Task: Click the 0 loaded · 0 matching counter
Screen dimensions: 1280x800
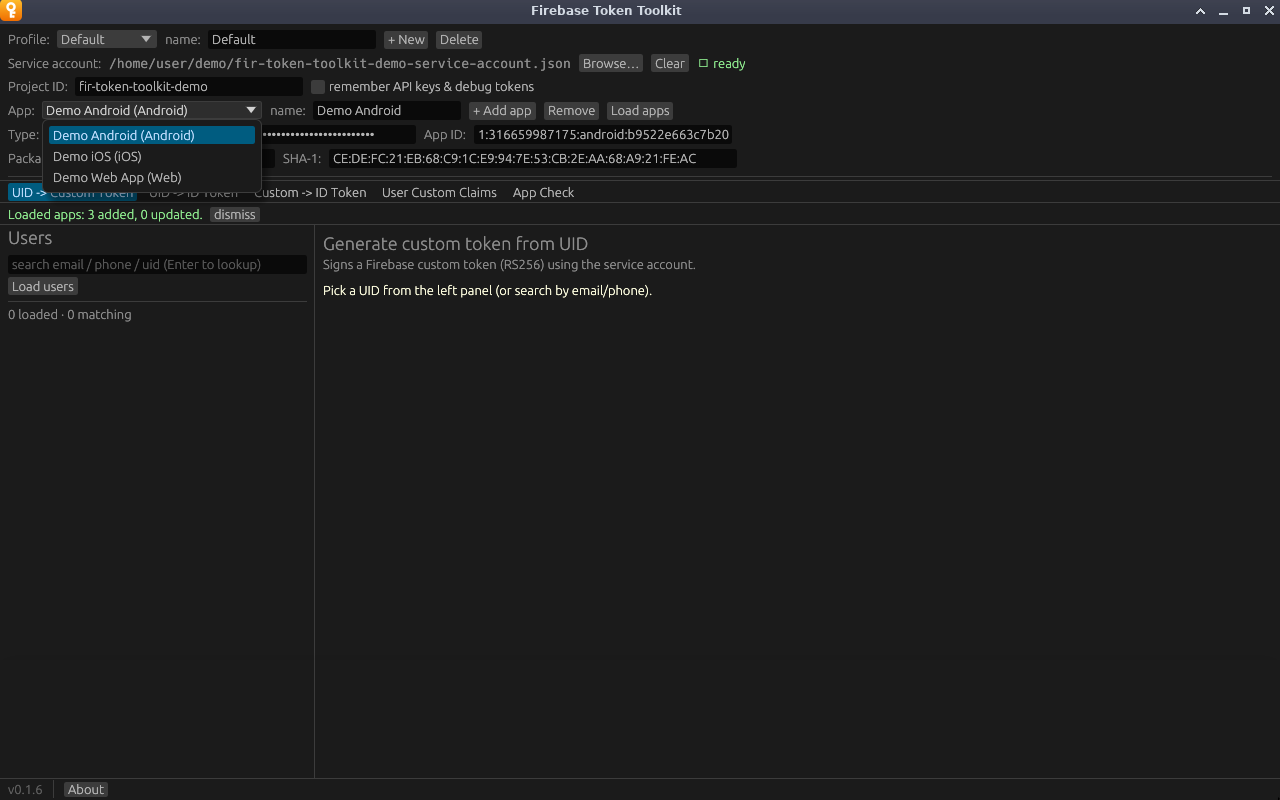Action: pyautogui.click(x=70, y=315)
